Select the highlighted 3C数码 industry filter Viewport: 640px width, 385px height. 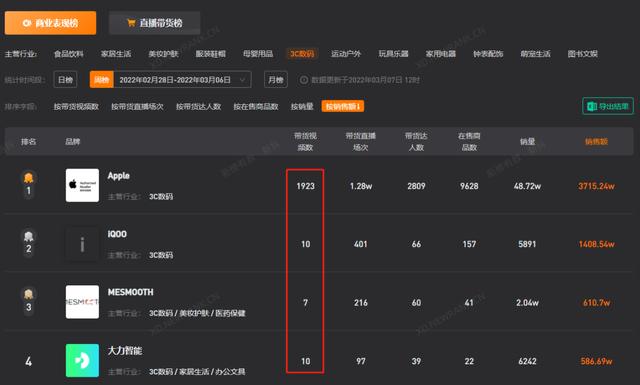coord(302,54)
